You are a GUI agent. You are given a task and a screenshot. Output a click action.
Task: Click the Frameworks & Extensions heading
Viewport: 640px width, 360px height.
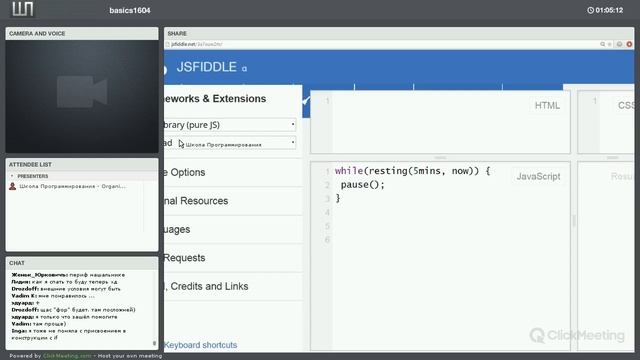point(215,99)
